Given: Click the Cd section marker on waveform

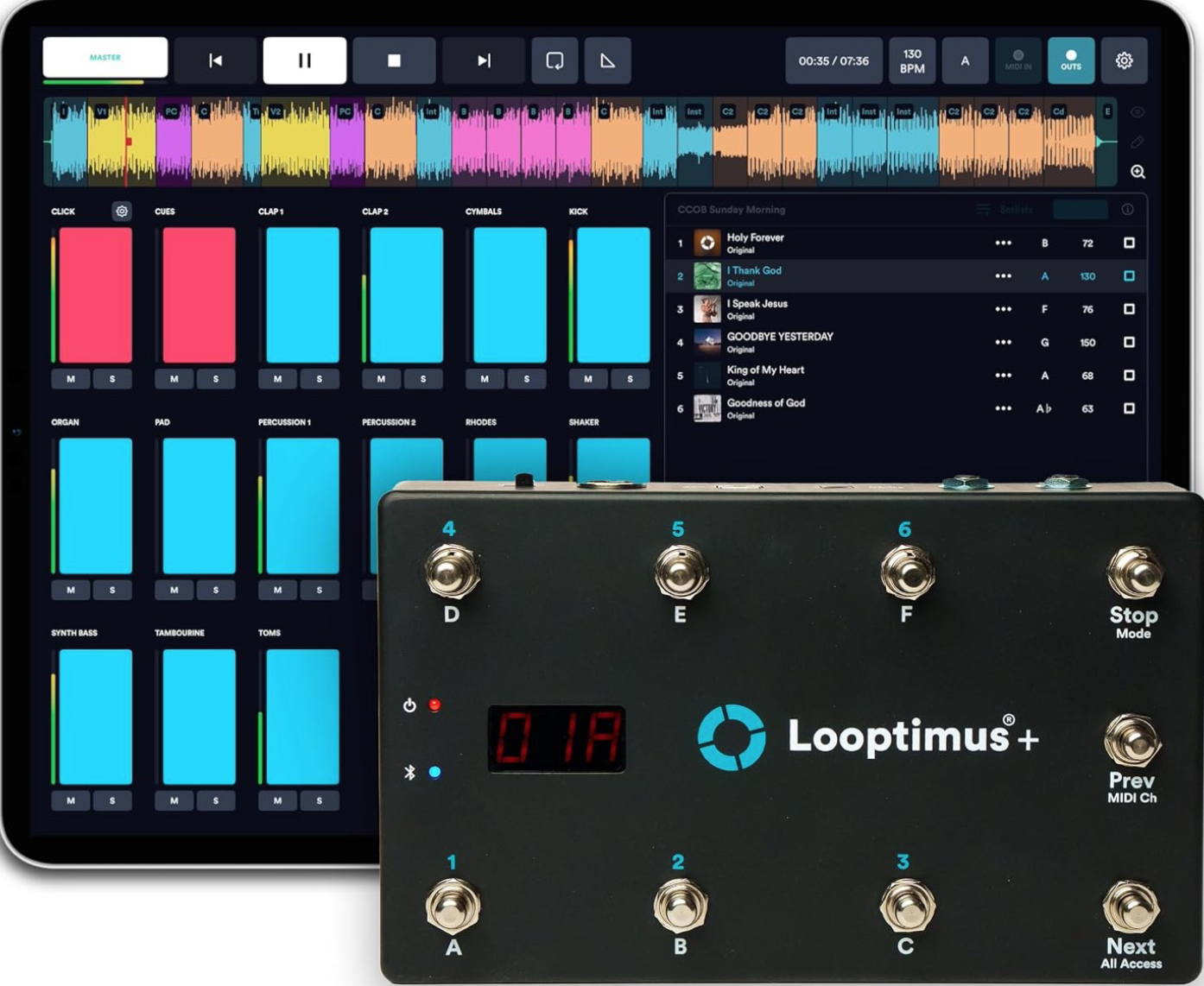Looking at the screenshot, I should click(x=1058, y=111).
